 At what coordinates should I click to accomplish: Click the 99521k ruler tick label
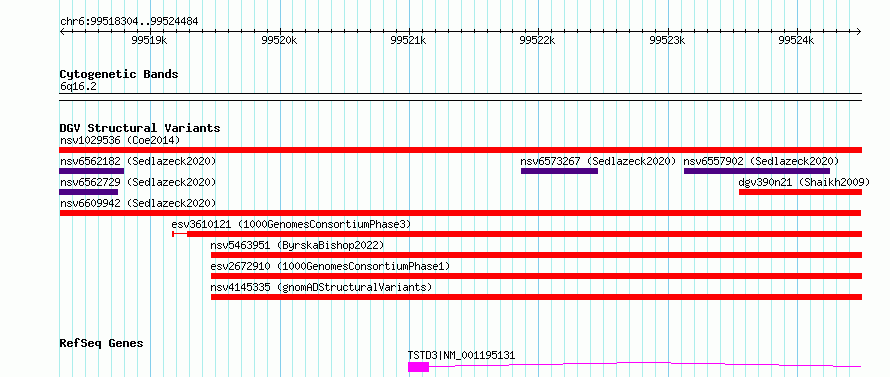pos(409,40)
